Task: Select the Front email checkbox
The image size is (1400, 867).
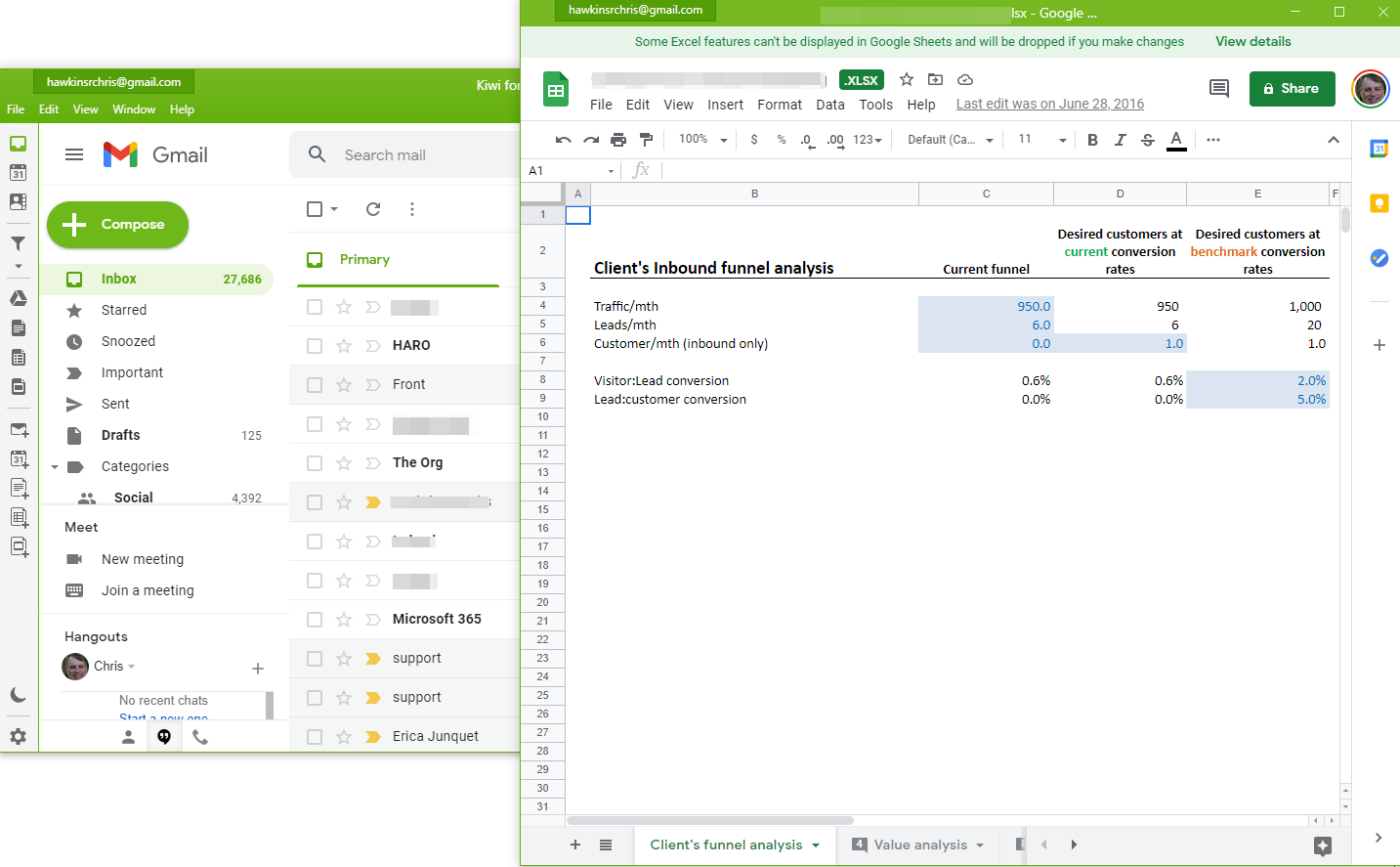Action: [x=314, y=385]
